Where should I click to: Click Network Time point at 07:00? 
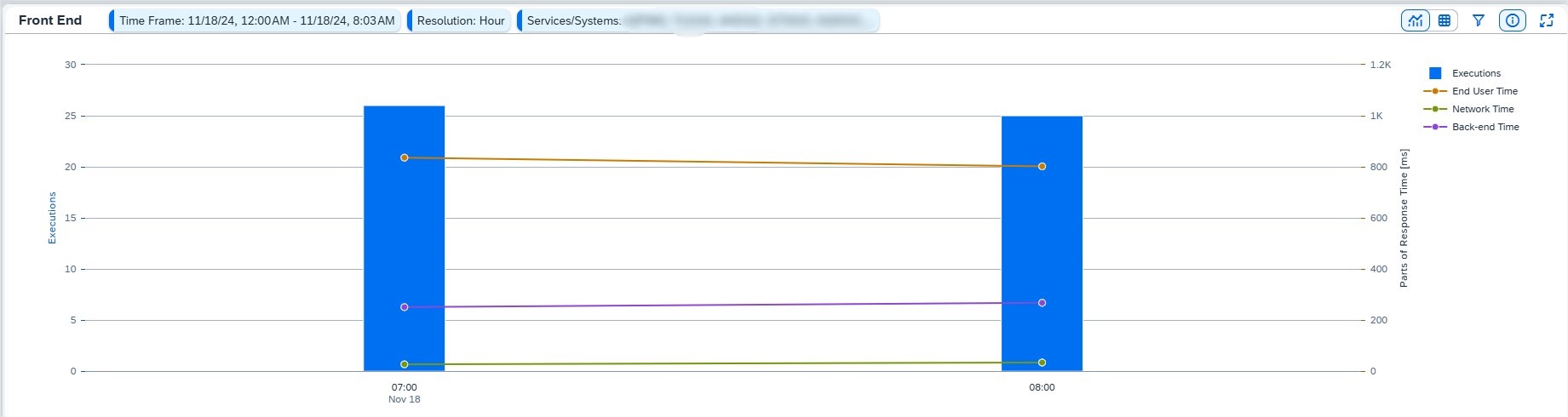tap(405, 364)
